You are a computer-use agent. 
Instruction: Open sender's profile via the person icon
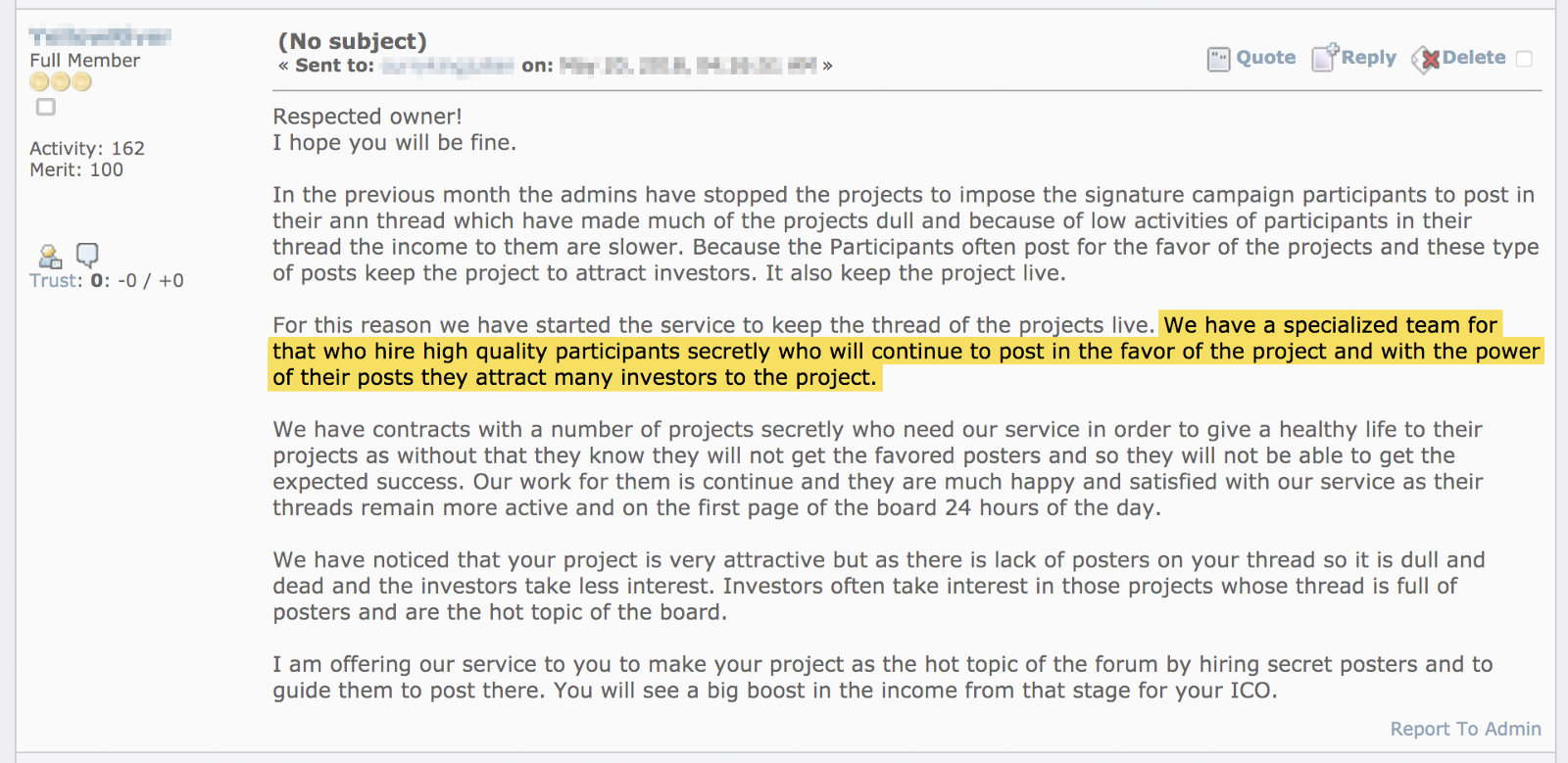pyautogui.click(x=50, y=257)
